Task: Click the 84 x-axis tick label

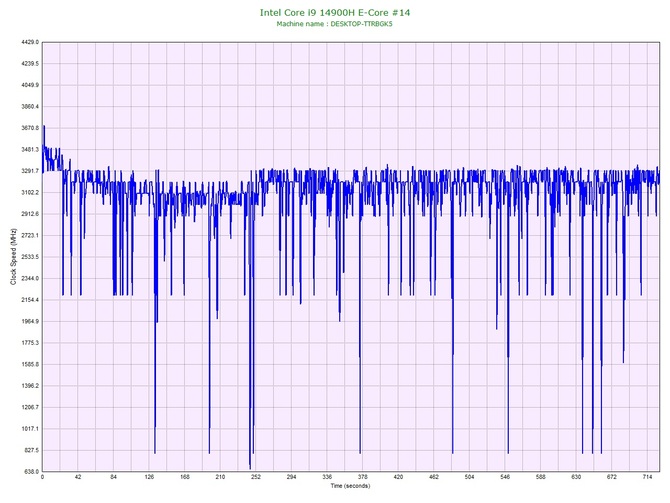Action: tap(113, 477)
